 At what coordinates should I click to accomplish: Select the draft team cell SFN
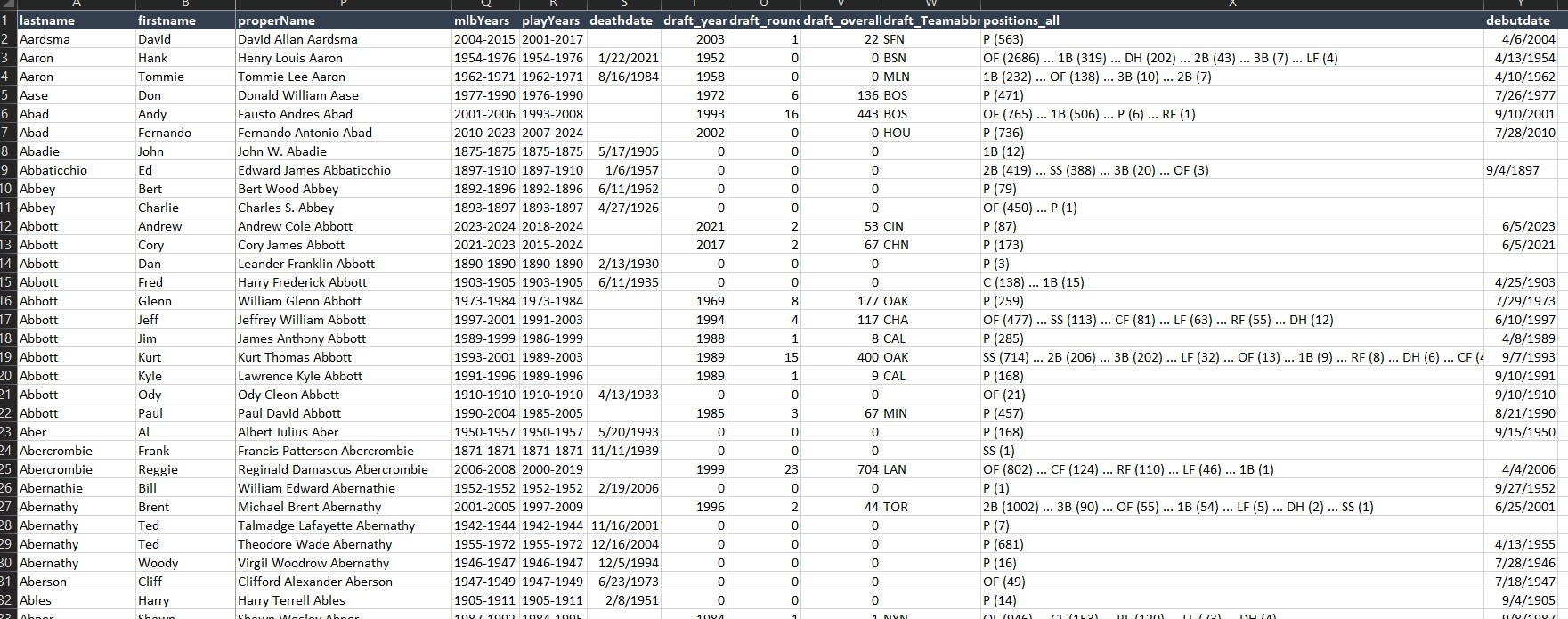click(x=930, y=39)
